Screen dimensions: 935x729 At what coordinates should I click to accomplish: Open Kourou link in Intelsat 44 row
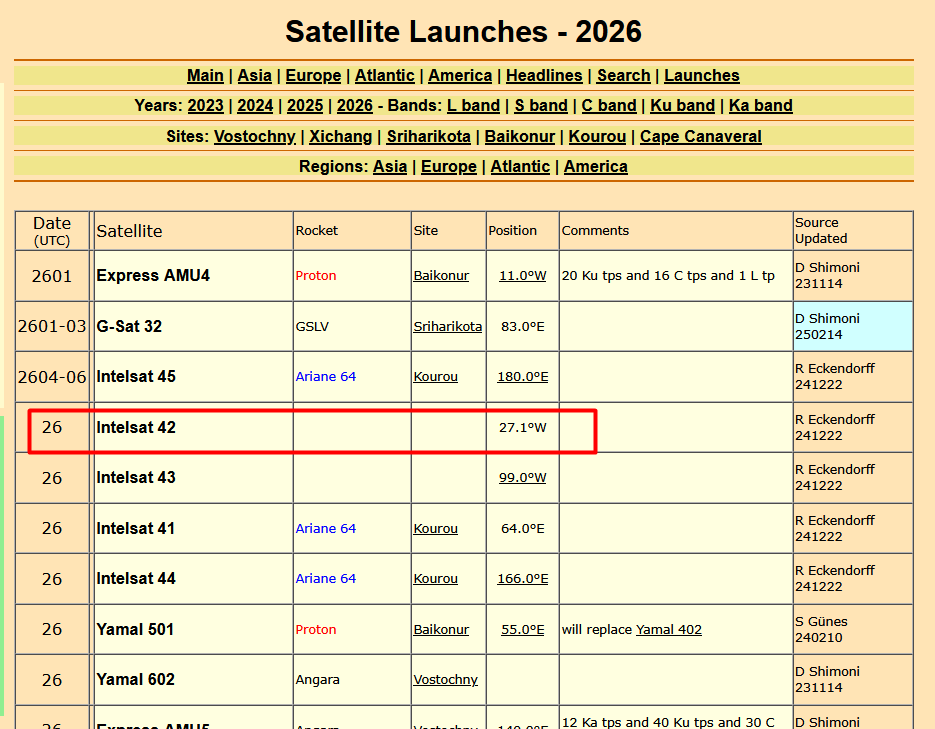436,579
